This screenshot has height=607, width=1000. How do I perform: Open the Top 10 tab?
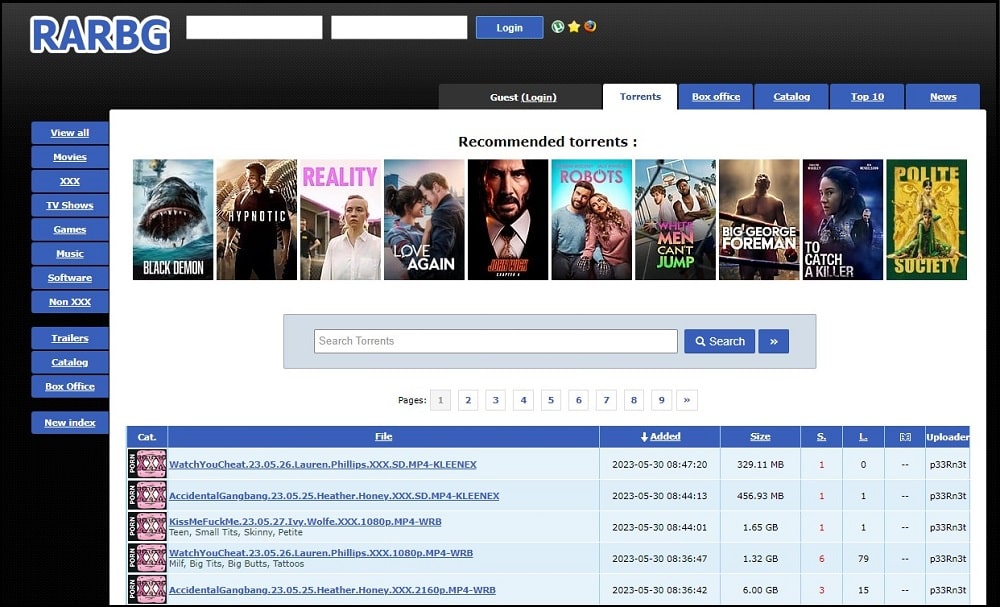(x=867, y=97)
